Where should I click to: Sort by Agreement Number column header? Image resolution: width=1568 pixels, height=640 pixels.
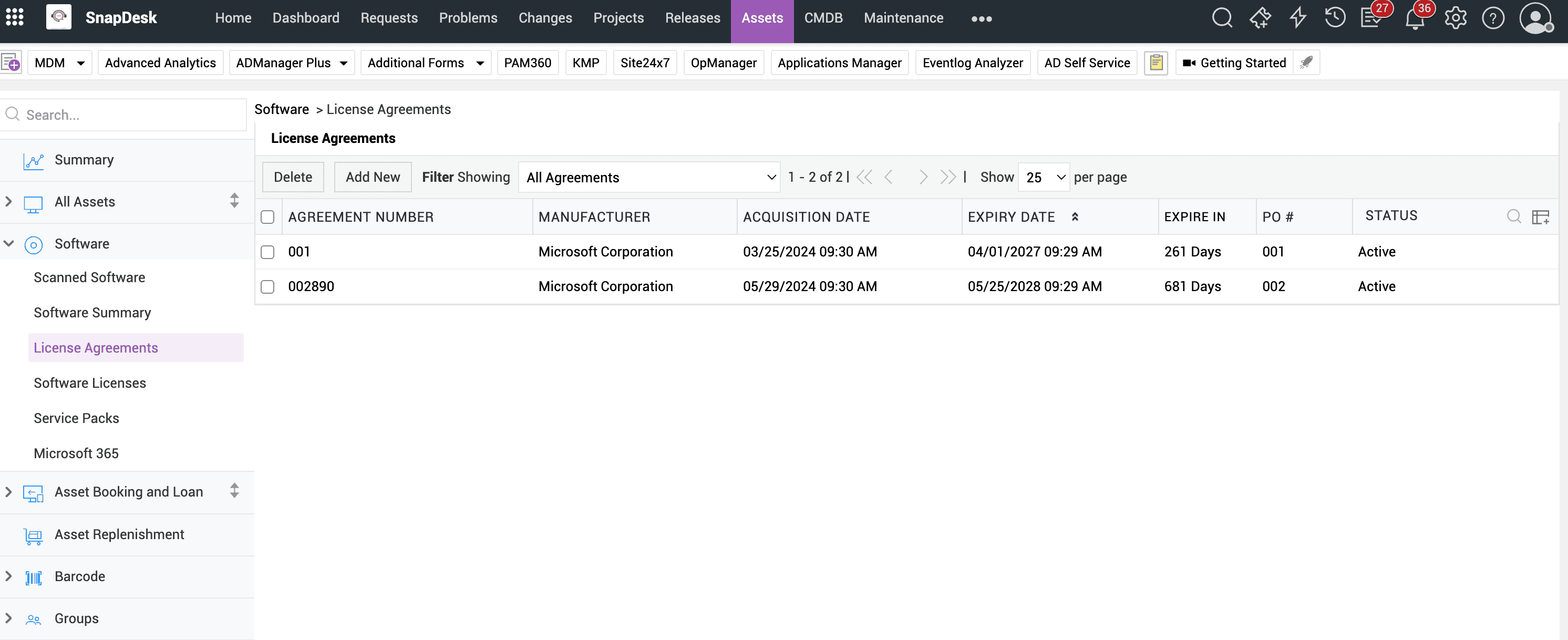(360, 217)
